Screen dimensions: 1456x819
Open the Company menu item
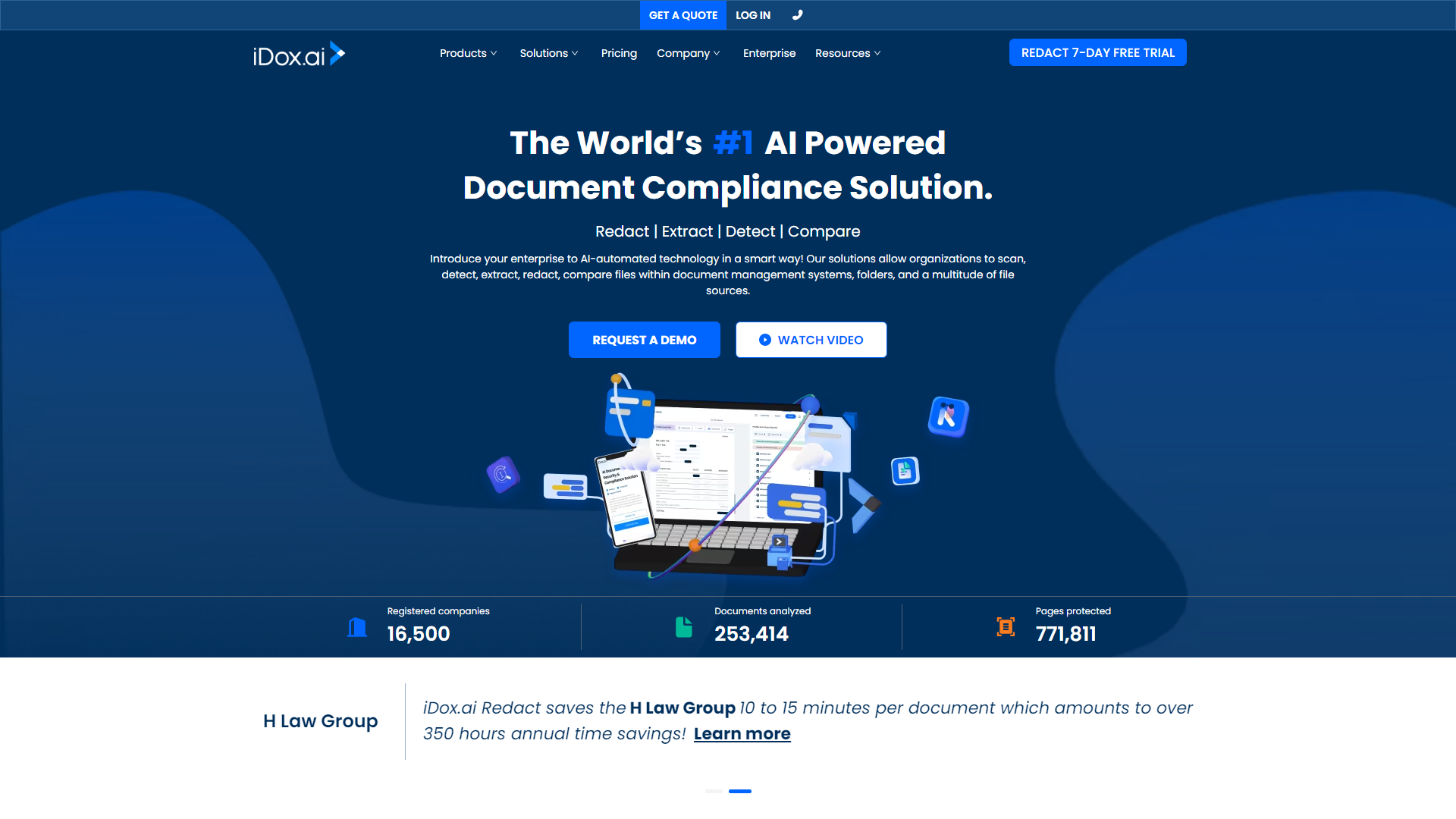click(x=689, y=53)
